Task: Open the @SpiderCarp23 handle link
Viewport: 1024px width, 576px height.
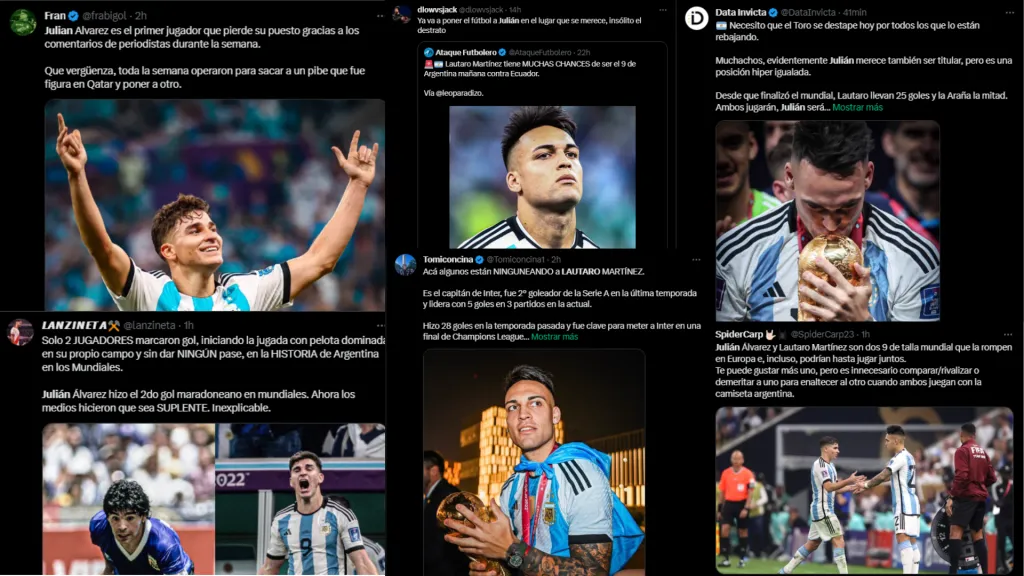Action: pos(822,334)
